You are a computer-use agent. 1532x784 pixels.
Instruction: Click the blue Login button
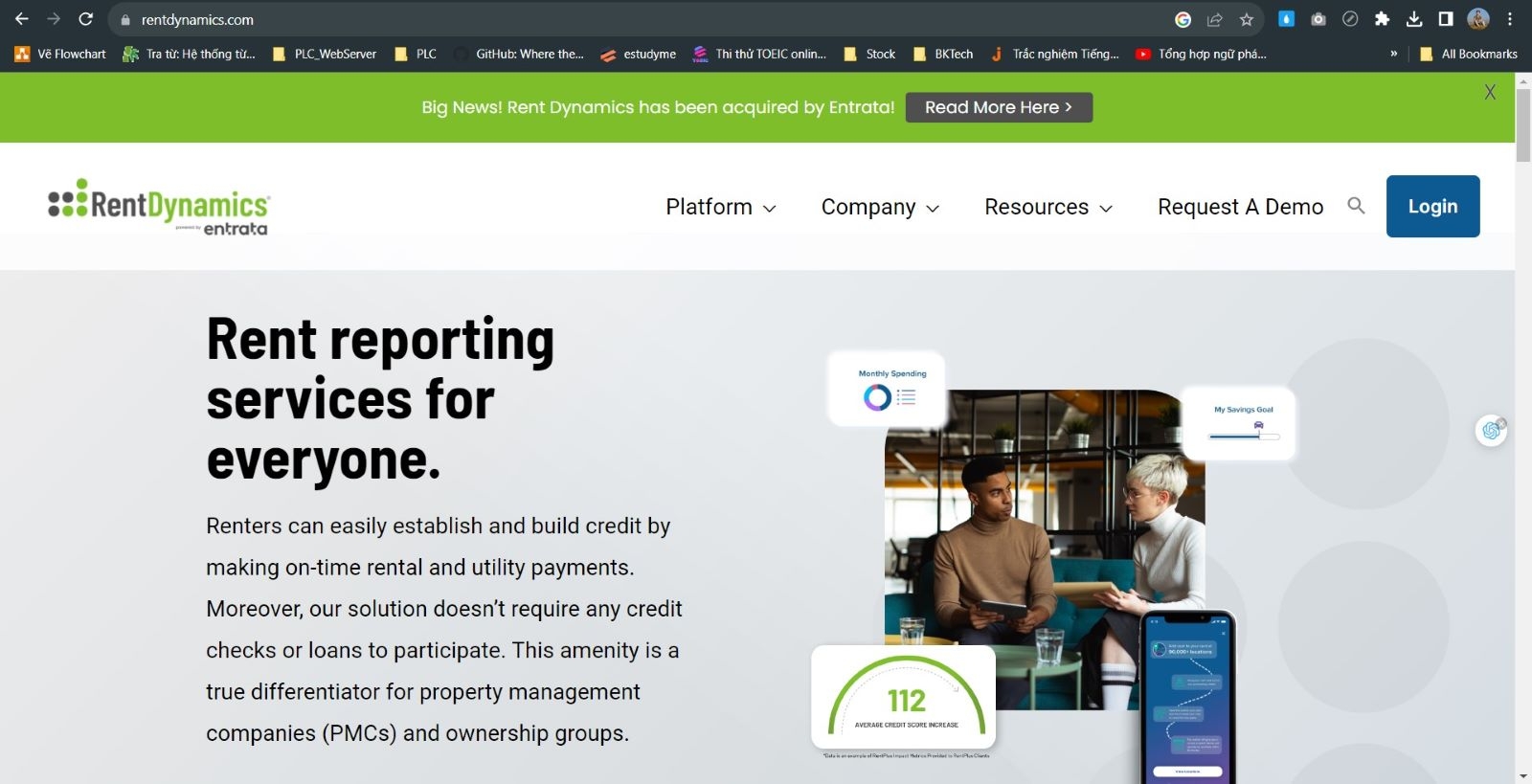pyautogui.click(x=1432, y=206)
